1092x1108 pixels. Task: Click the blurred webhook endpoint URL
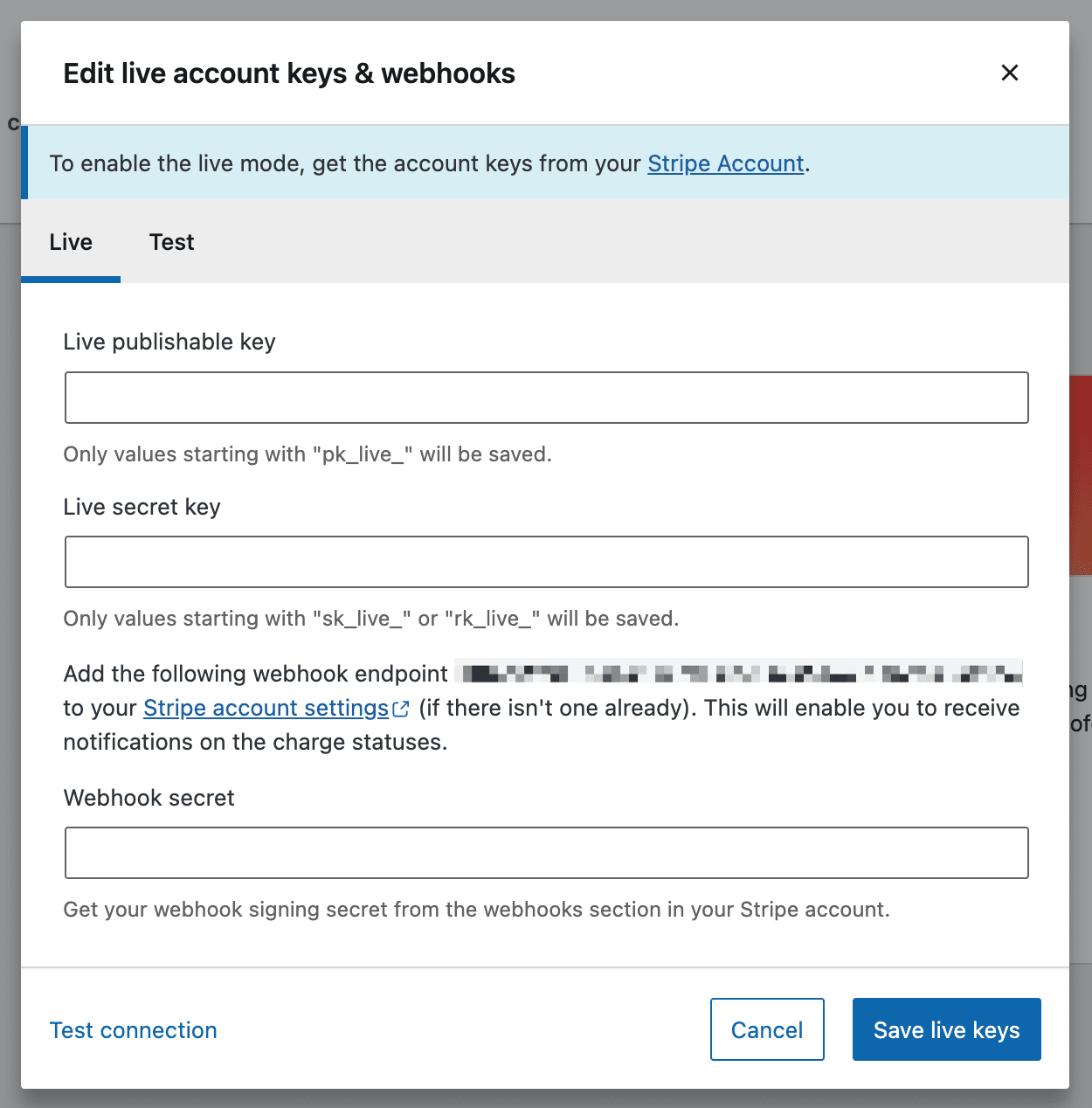tap(738, 674)
